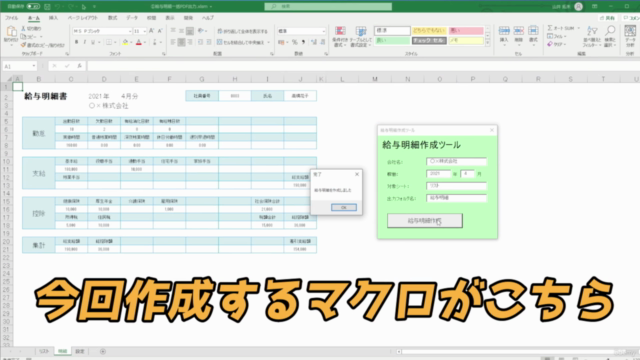
Task: Add a new sheet with plus icon
Action: (102, 351)
